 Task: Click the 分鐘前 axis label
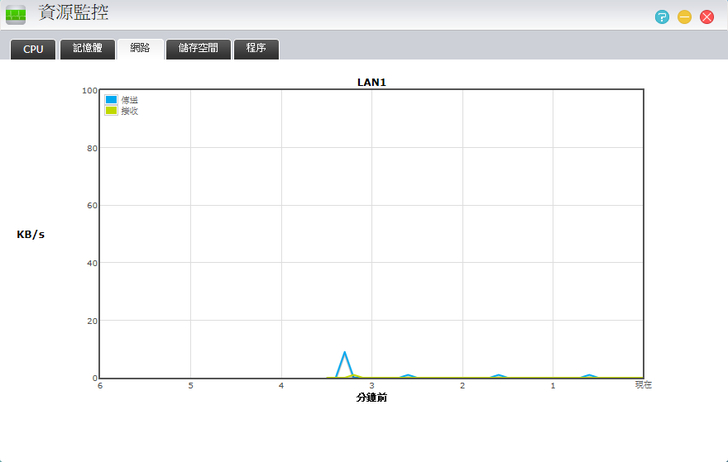click(x=371, y=397)
